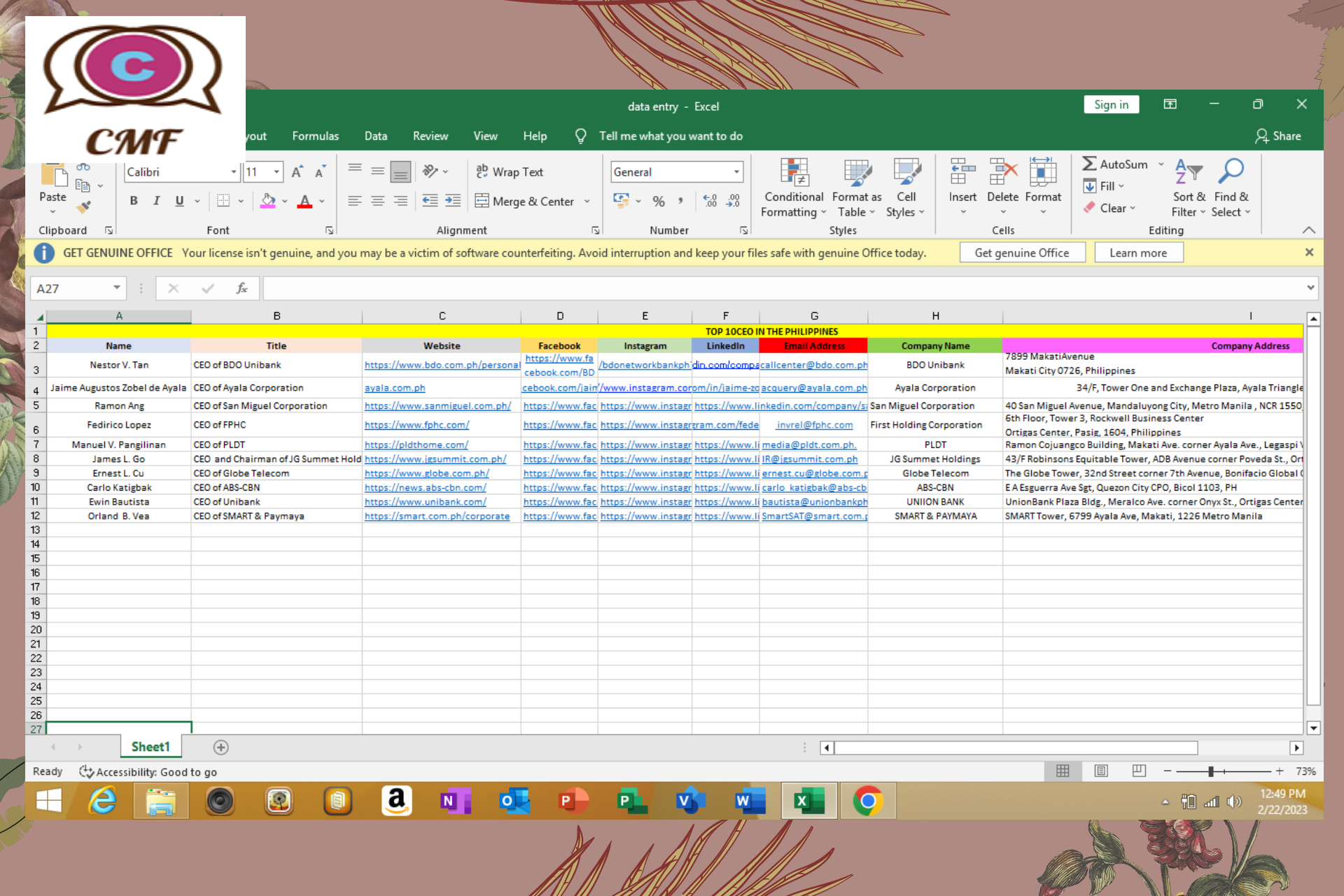1344x896 pixels.
Task: Switch to Page Layout view in status bar
Action: pos(1100,771)
